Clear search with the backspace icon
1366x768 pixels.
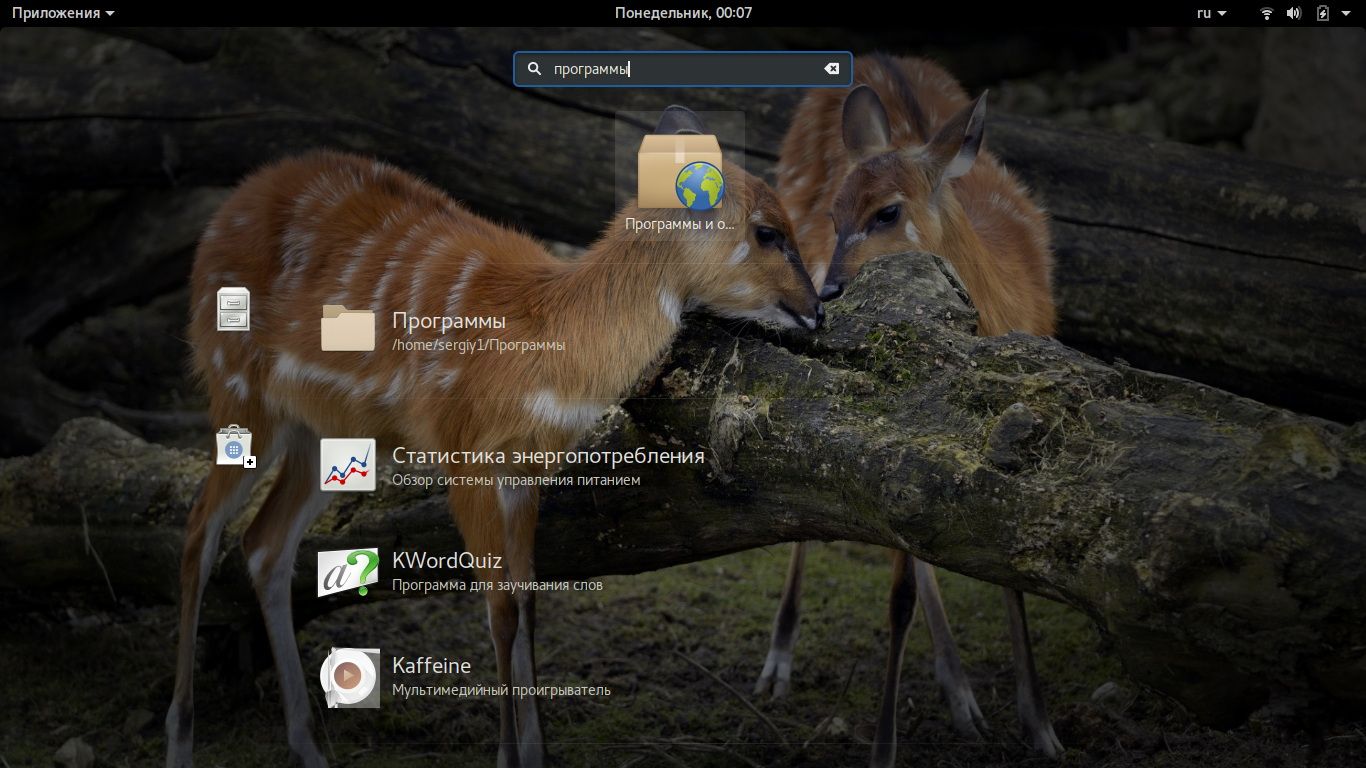(831, 69)
